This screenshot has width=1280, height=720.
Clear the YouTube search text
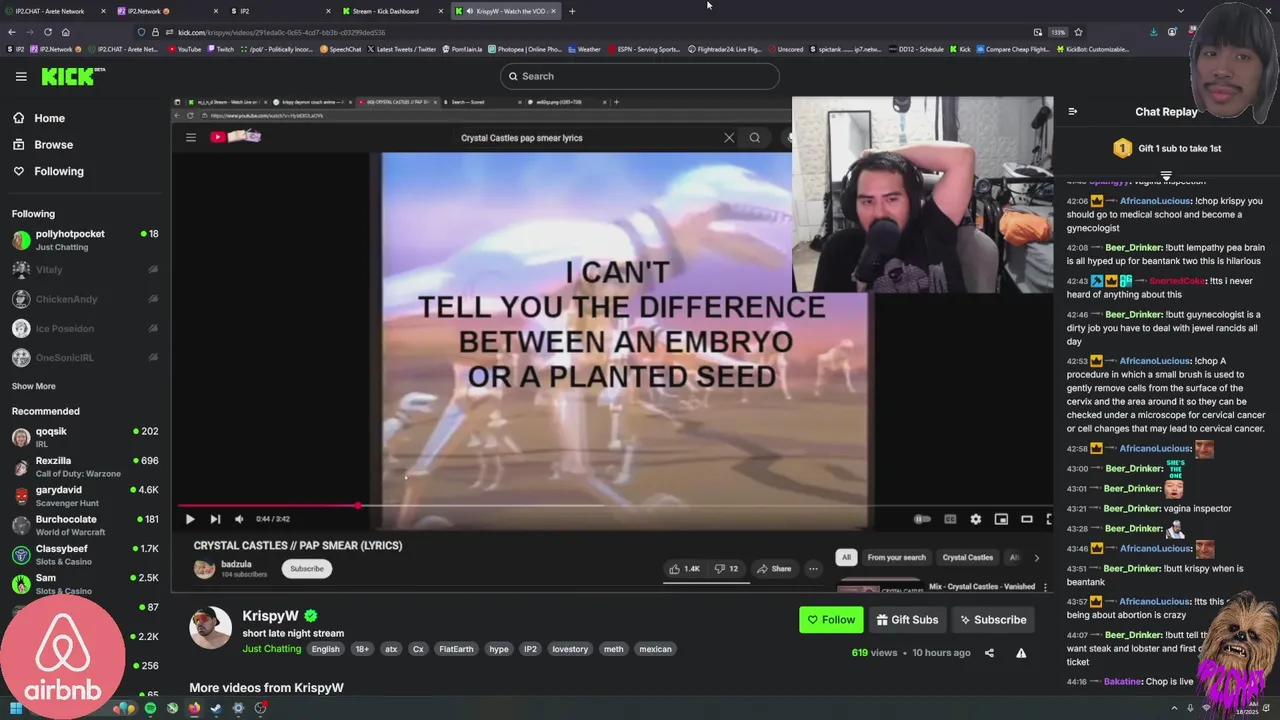pyautogui.click(x=729, y=138)
